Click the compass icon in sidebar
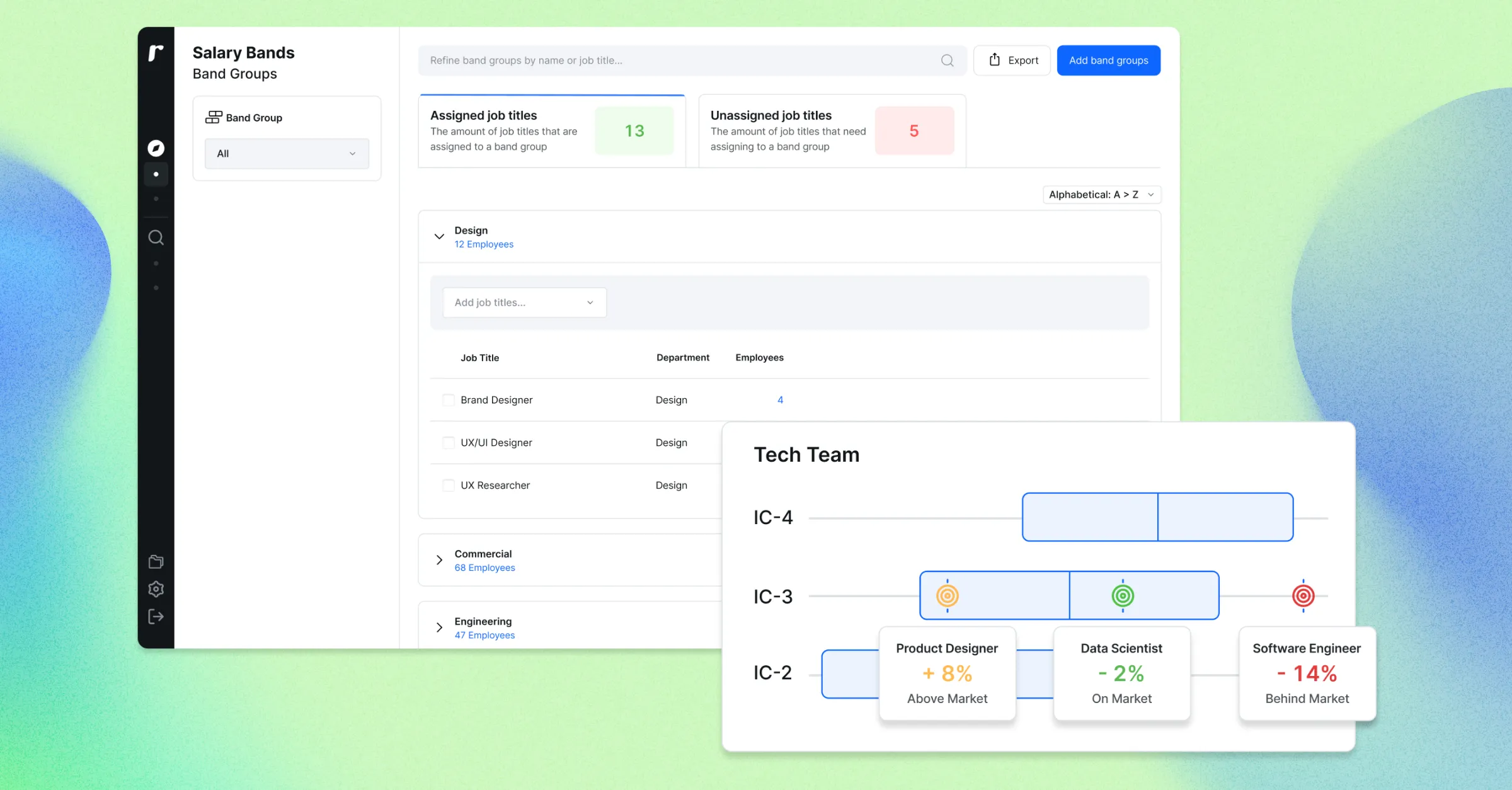Image resolution: width=1512 pixels, height=790 pixels. (156, 148)
